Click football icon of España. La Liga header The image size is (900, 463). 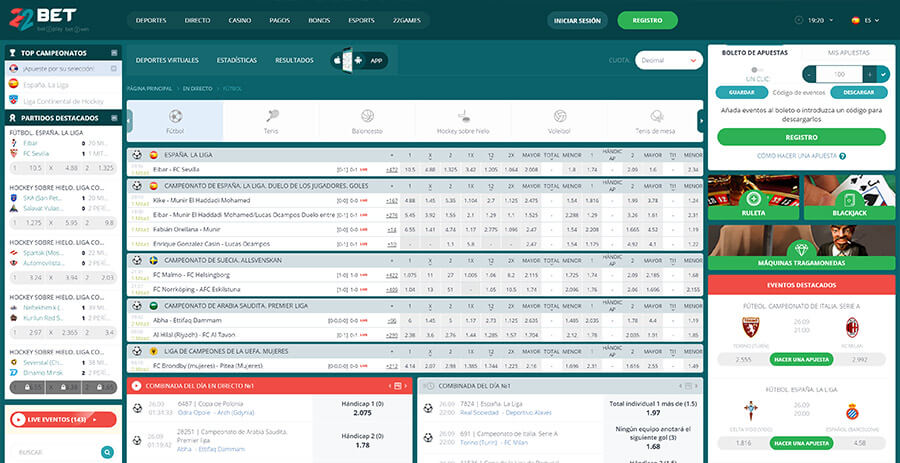137,155
